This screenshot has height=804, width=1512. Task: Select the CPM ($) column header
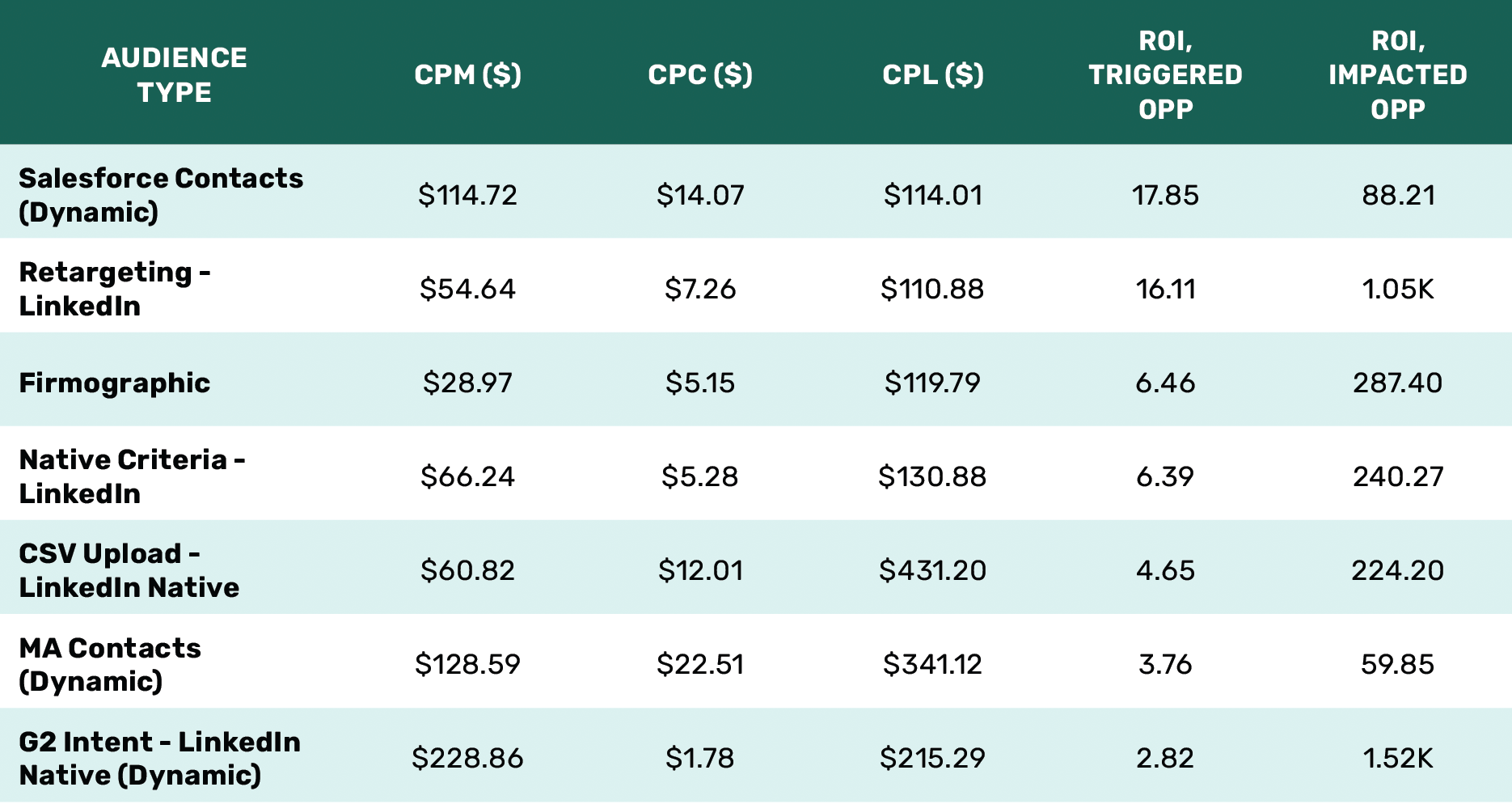tap(467, 74)
